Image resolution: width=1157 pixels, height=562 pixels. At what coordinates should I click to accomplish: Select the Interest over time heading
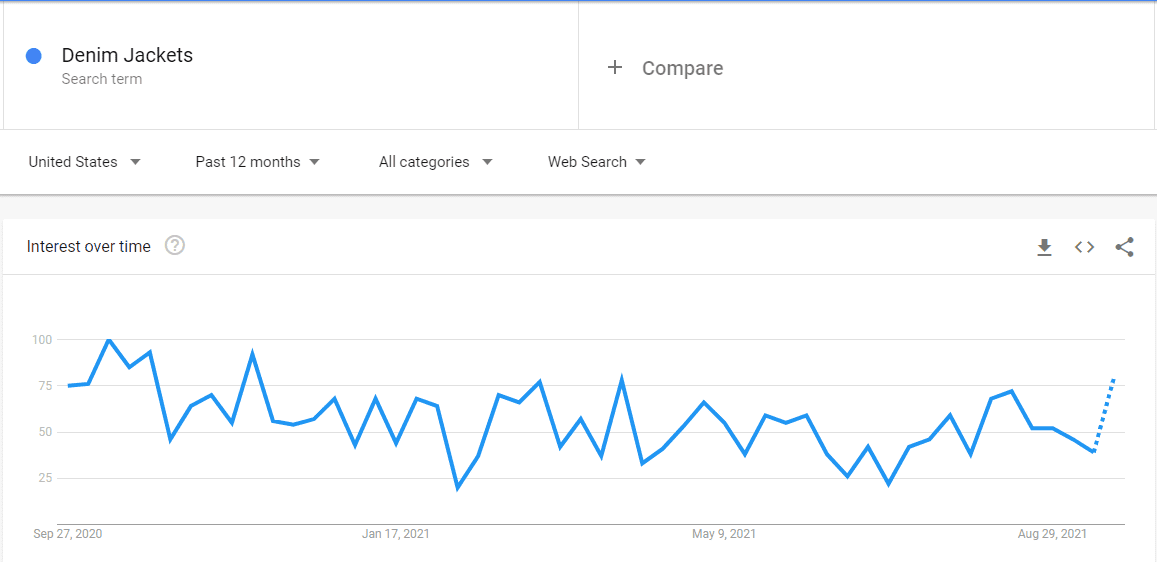[89, 246]
